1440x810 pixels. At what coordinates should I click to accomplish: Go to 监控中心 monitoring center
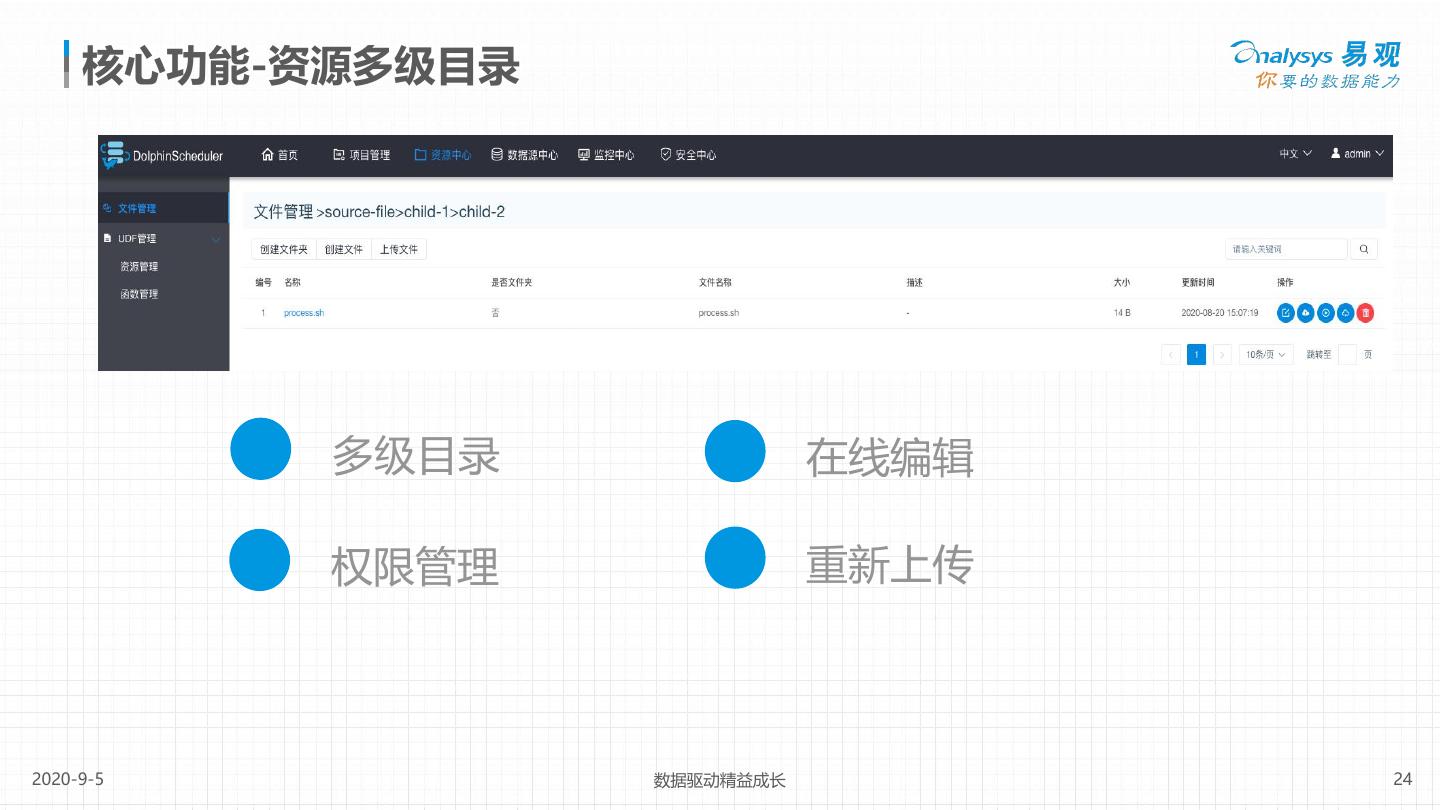(x=606, y=155)
